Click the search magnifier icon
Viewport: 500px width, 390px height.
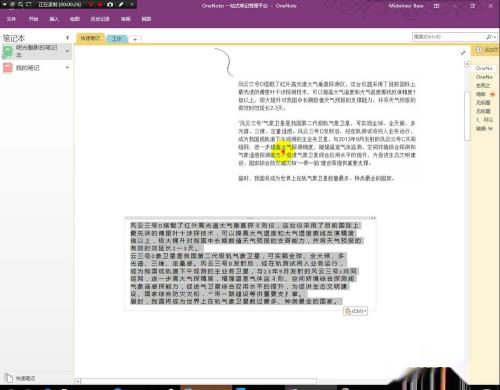click(489, 37)
